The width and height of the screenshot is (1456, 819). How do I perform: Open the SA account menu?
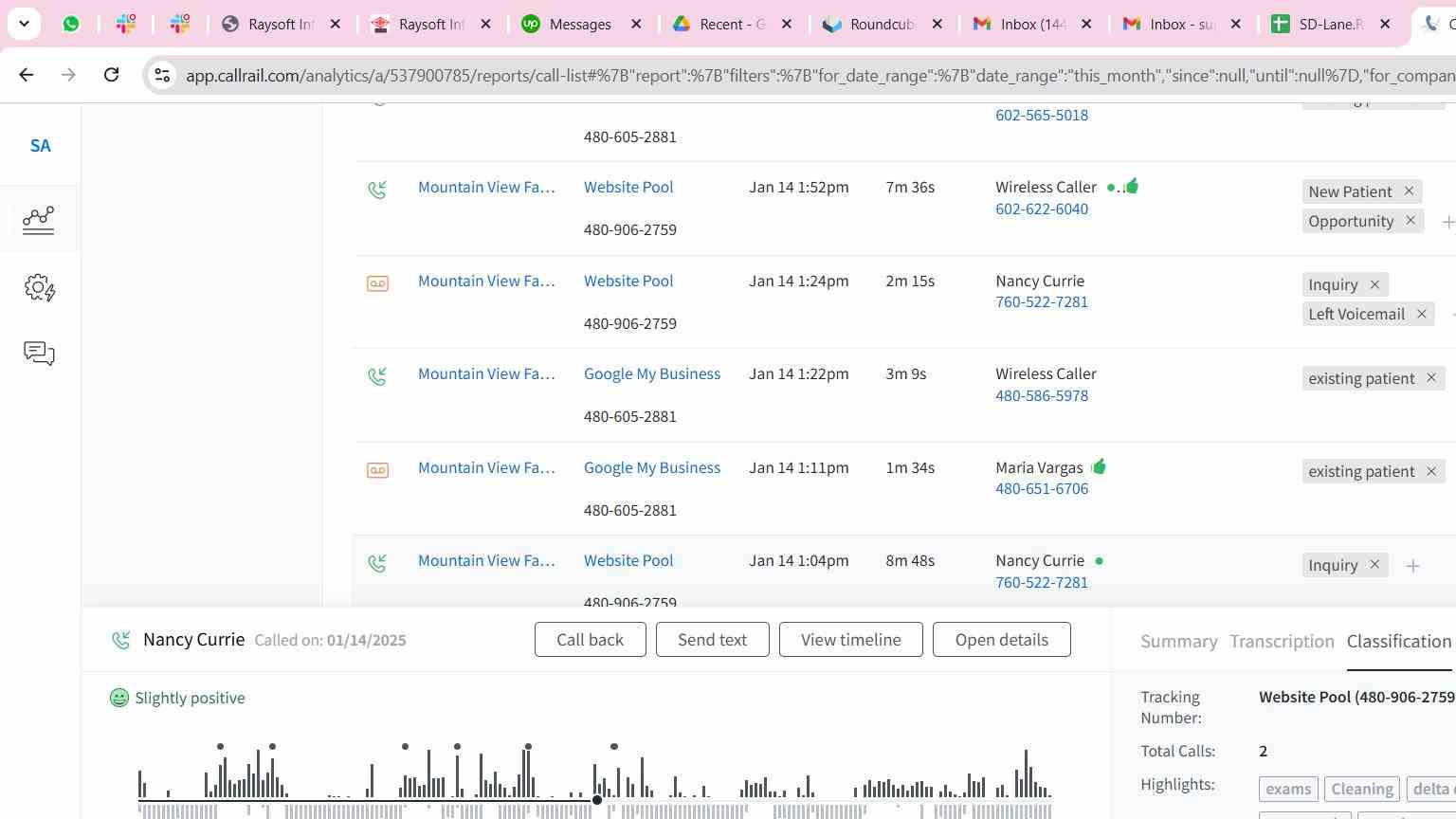pyautogui.click(x=40, y=146)
